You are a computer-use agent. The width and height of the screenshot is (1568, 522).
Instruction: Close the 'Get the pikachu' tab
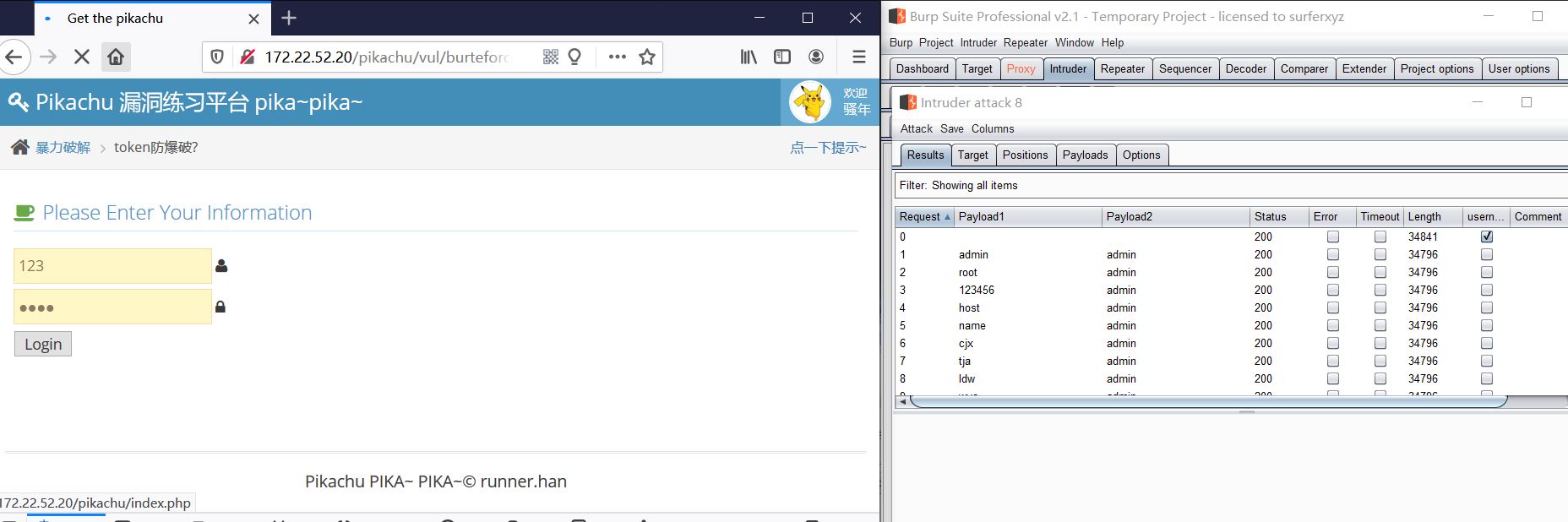click(253, 19)
